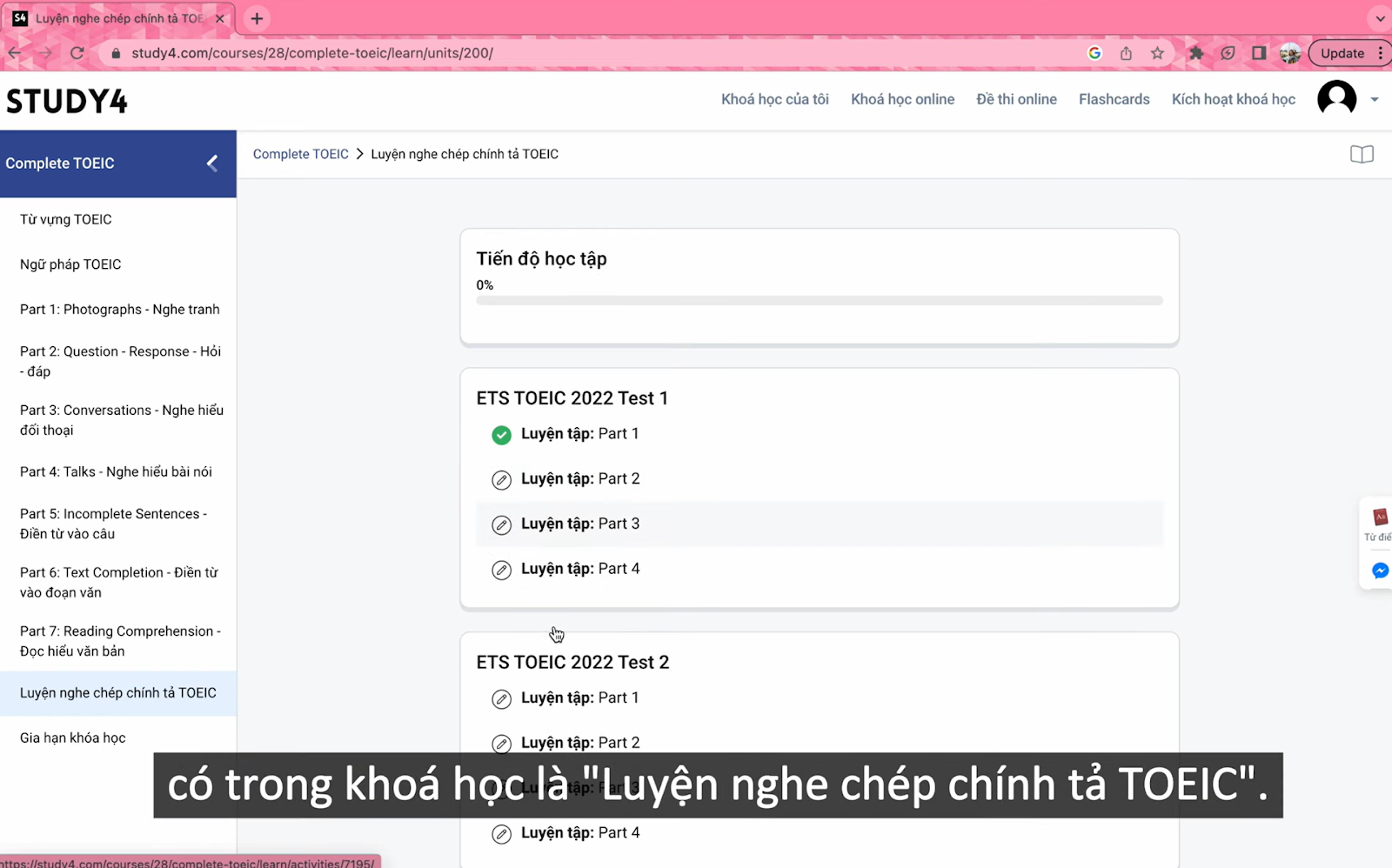Viewport: 1392px width, 868px height.
Task: Click the browser profile avatar
Action: tap(1290, 53)
